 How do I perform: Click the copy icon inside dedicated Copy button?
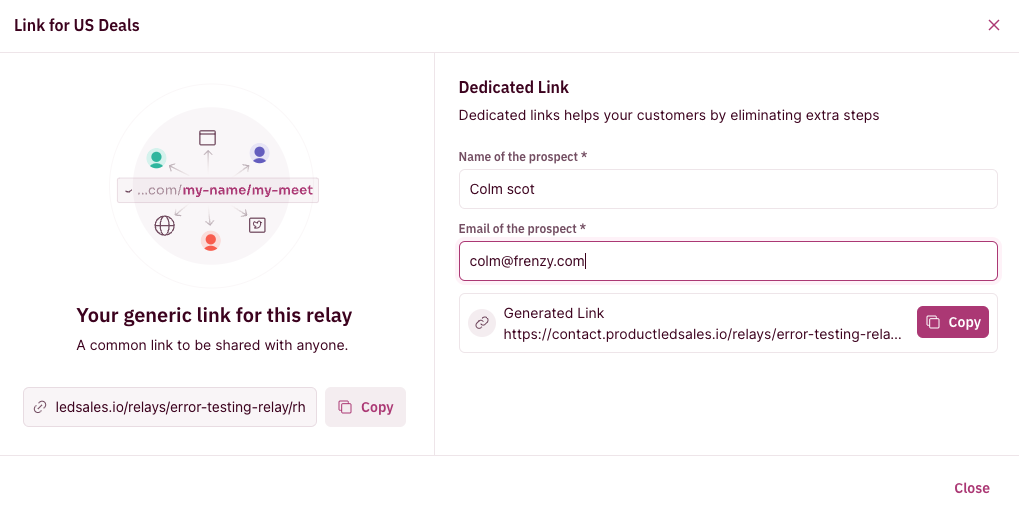point(933,322)
